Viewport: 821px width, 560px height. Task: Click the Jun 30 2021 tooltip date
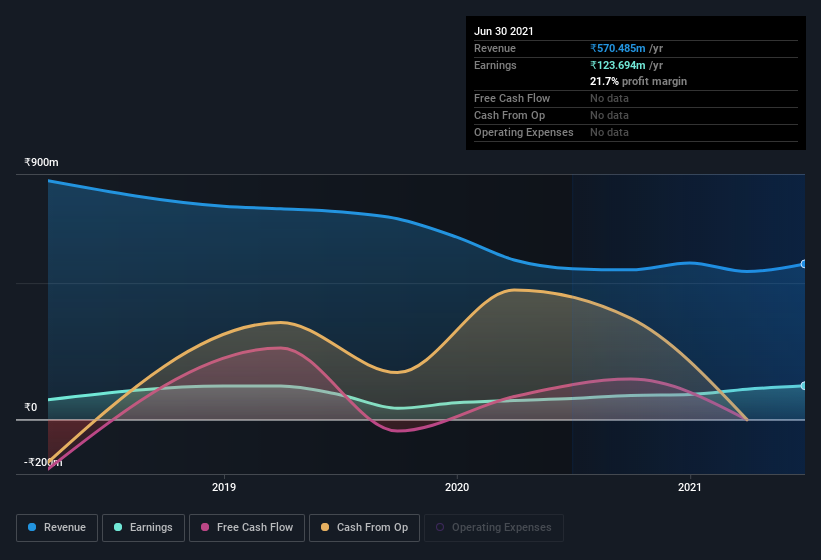coord(504,31)
